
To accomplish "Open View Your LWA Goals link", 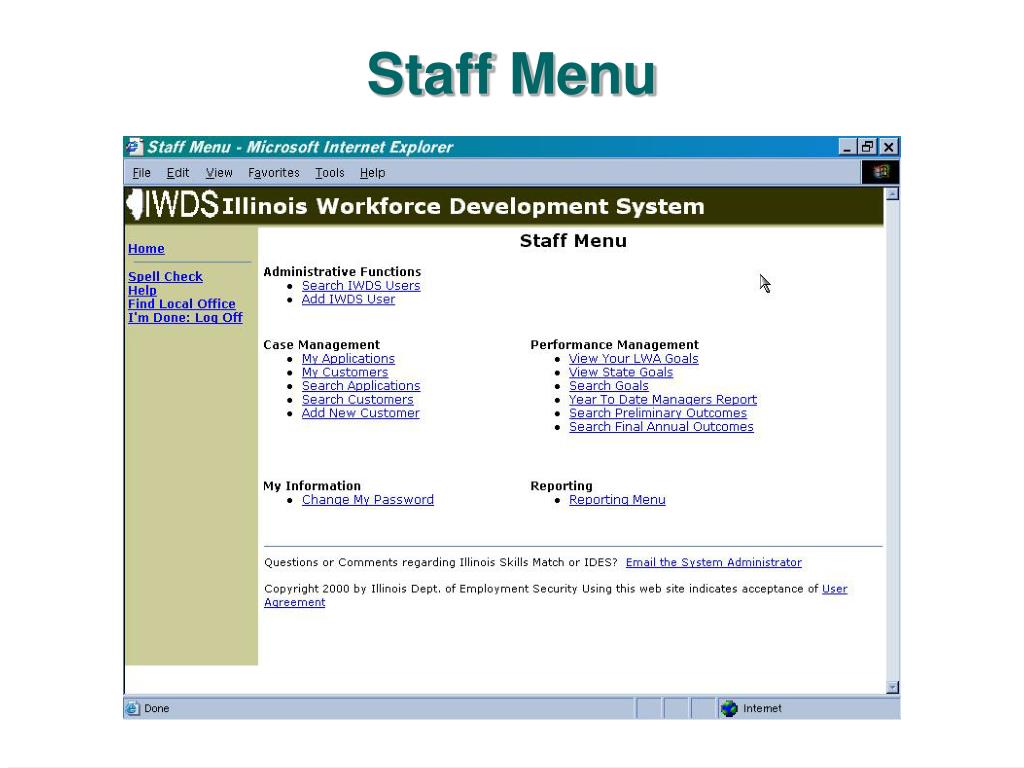I will (633, 359).
